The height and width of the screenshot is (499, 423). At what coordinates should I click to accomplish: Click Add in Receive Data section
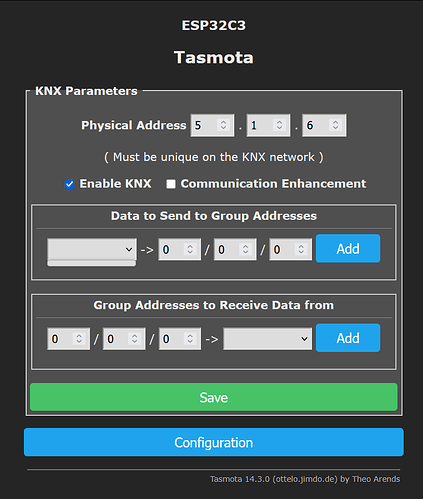[348, 338]
